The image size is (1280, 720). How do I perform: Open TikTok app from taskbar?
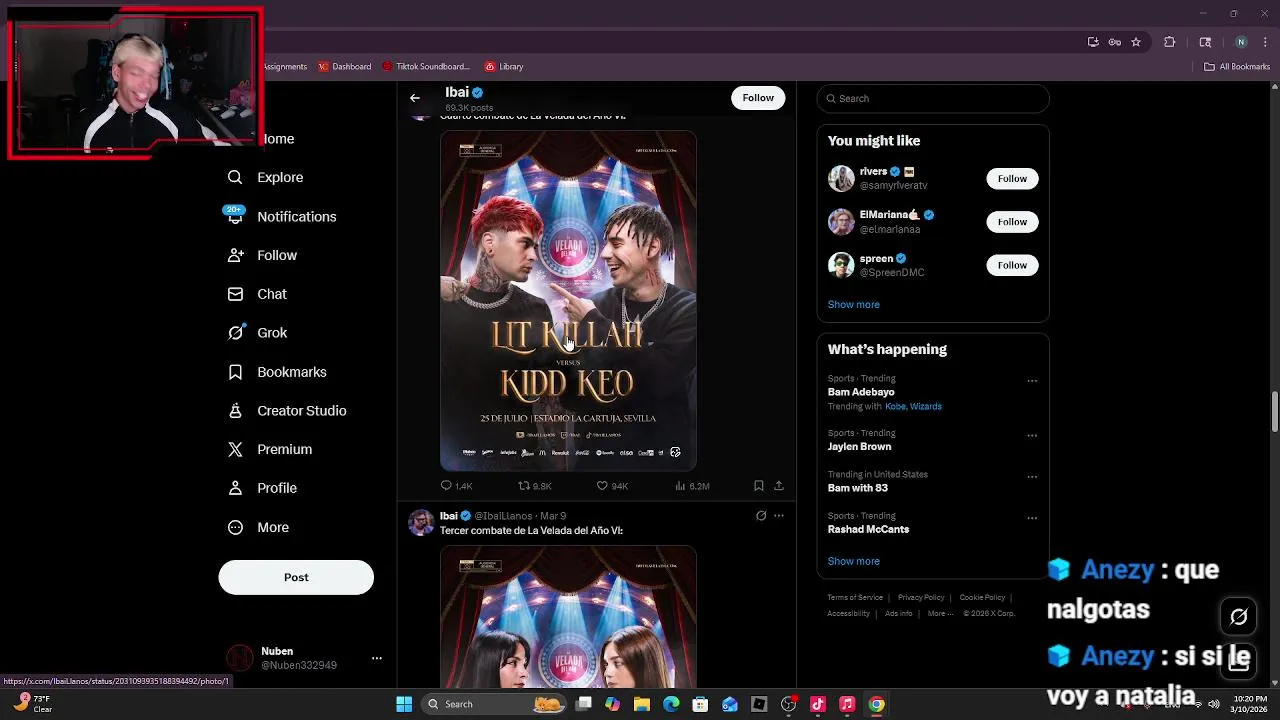point(818,704)
